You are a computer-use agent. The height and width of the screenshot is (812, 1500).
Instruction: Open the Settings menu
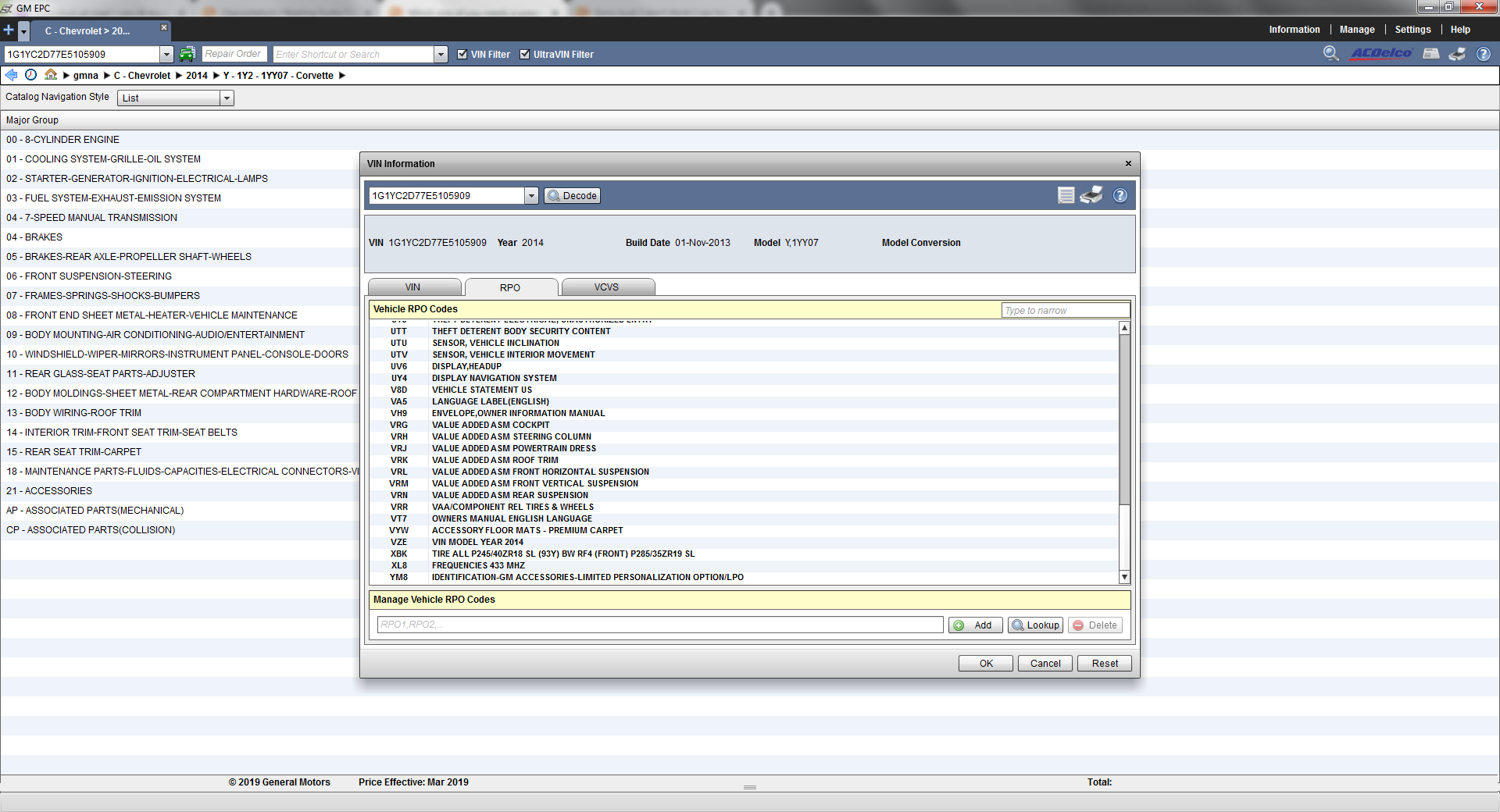point(1413,30)
